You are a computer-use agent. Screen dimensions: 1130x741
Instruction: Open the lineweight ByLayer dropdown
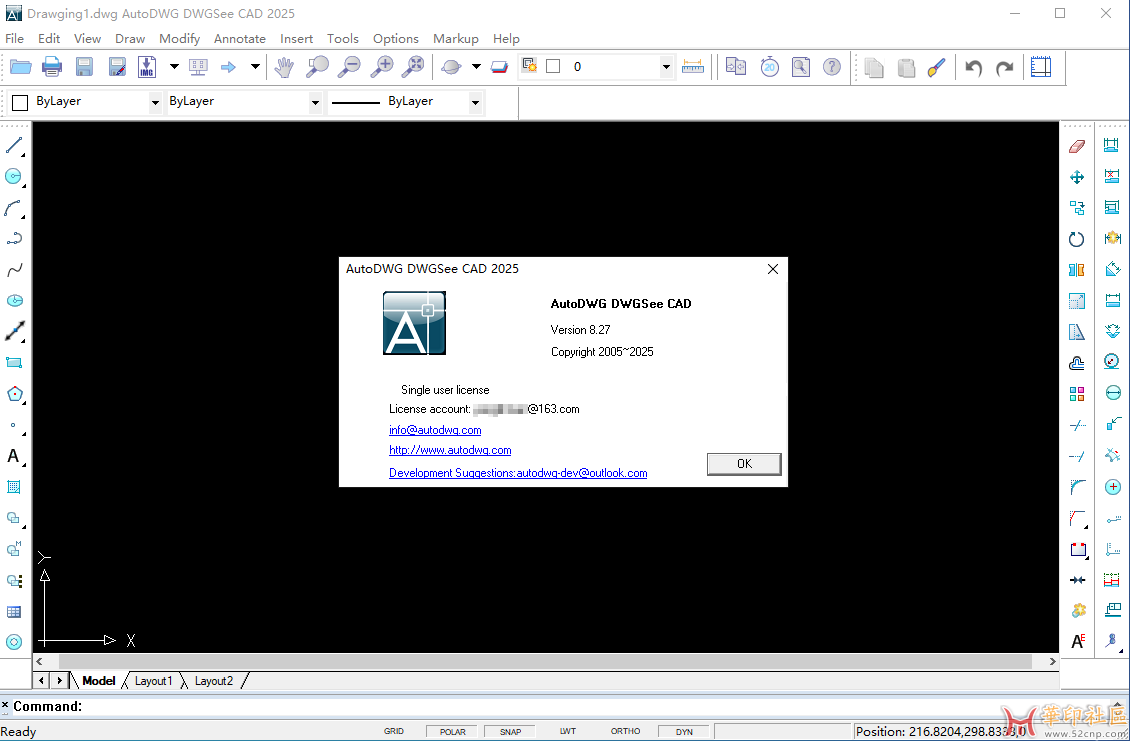coord(475,102)
